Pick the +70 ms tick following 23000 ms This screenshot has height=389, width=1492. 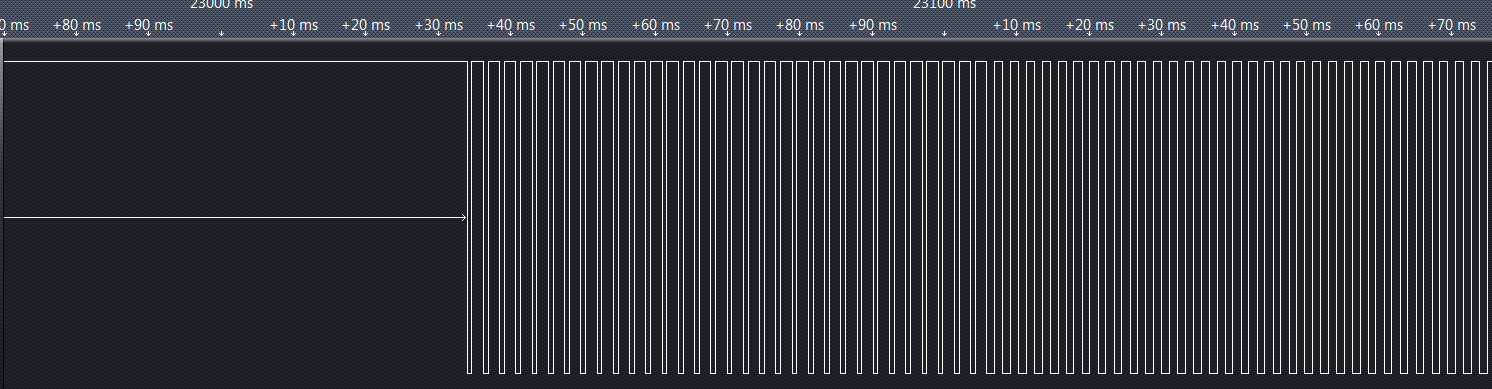point(728,25)
